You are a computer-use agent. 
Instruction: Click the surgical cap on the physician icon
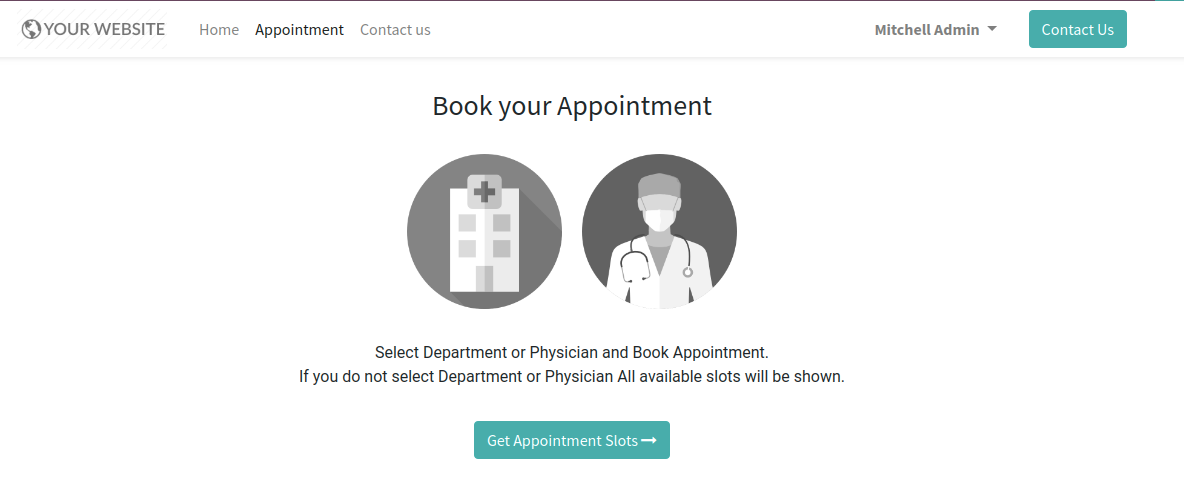pos(659,186)
